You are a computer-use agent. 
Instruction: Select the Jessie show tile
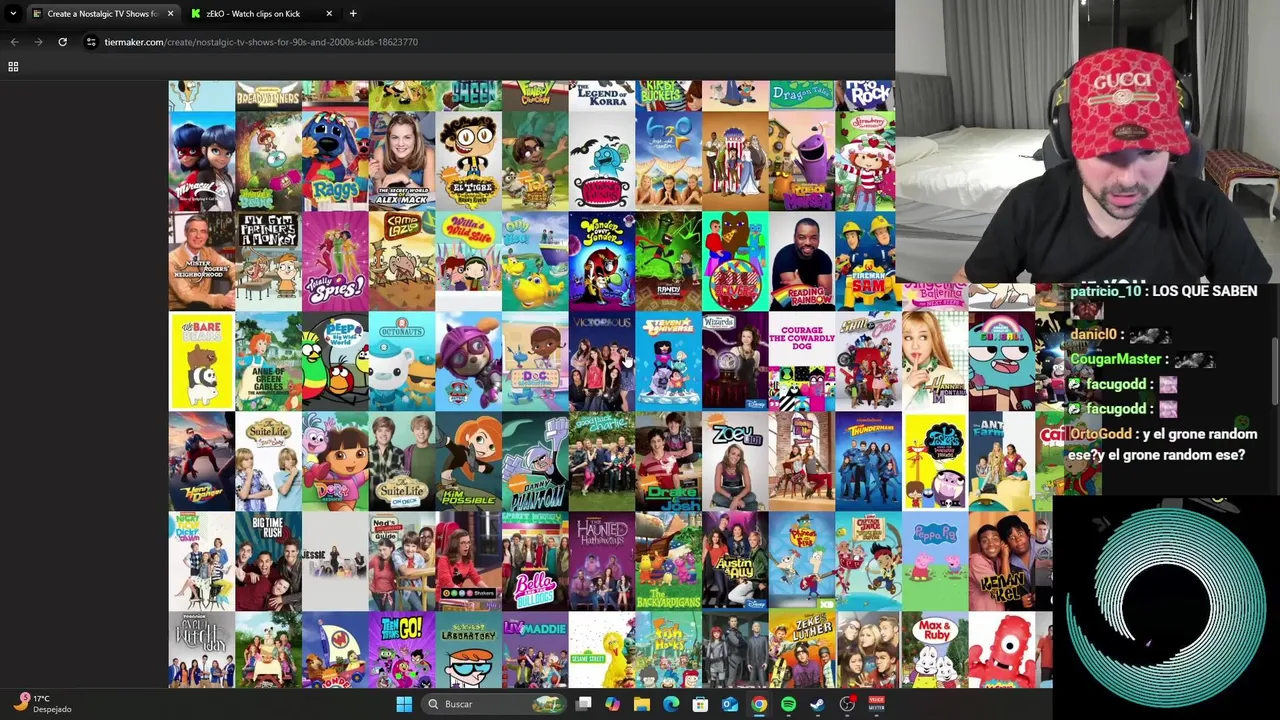click(x=335, y=561)
